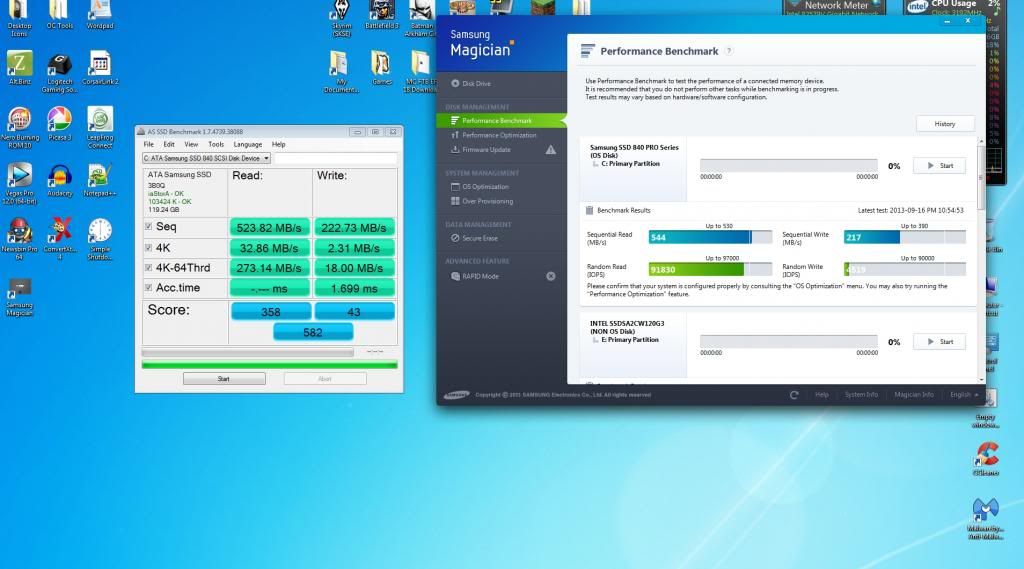The image size is (1024, 569).
Task: Open the File menu in AS SSD Benchmark
Action: (x=149, y=144)
